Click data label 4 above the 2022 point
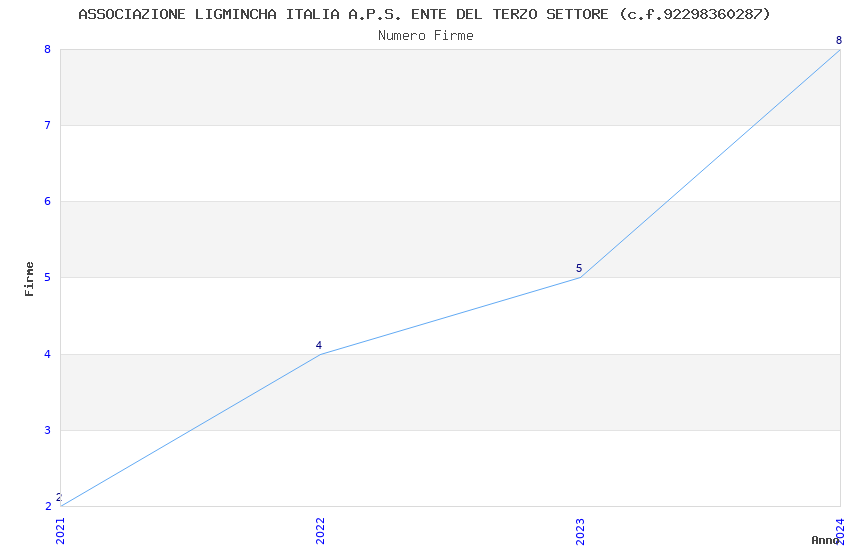850x550 pixels. tap(319, 345)
